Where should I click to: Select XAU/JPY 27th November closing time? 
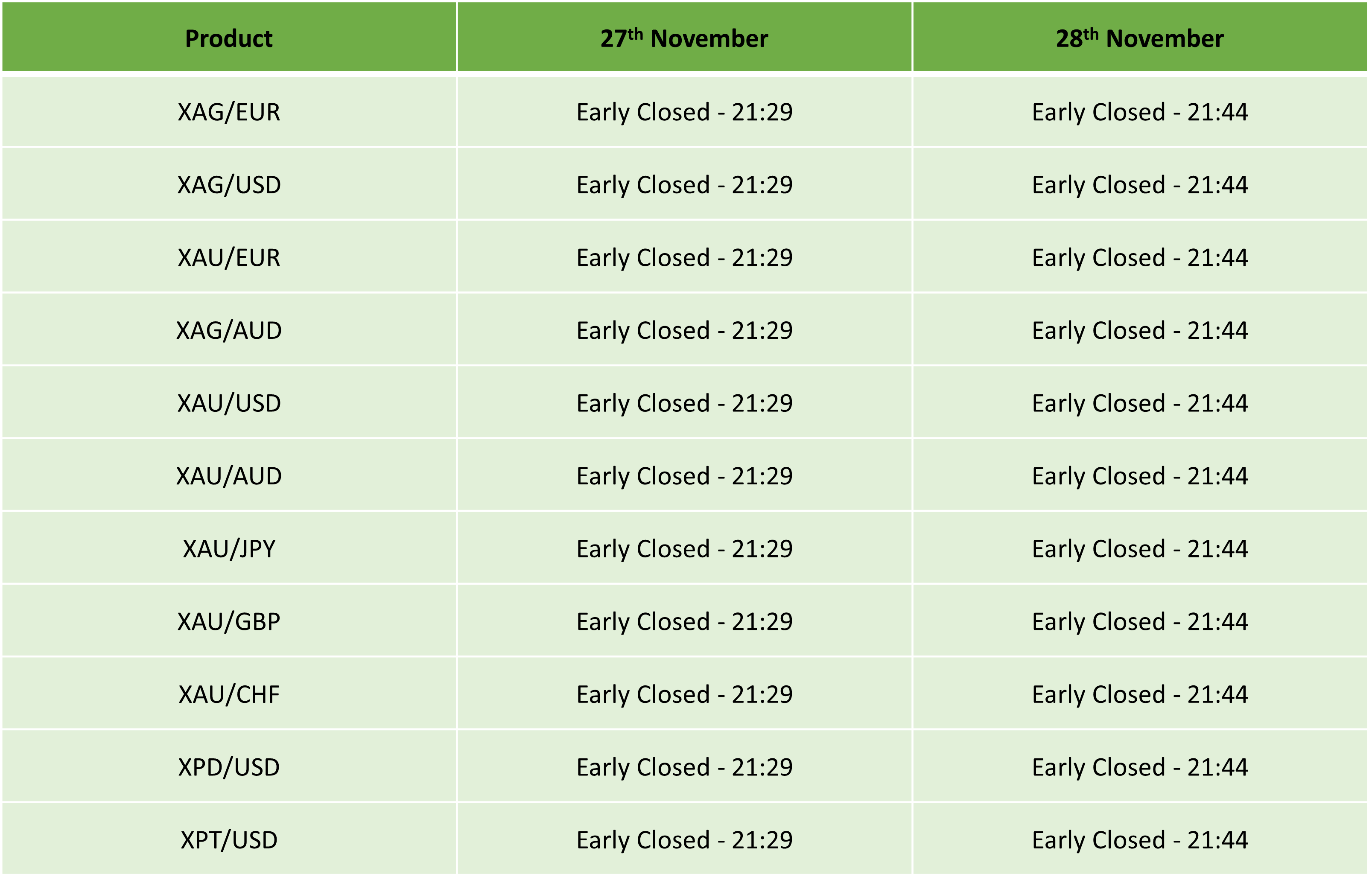684,549
